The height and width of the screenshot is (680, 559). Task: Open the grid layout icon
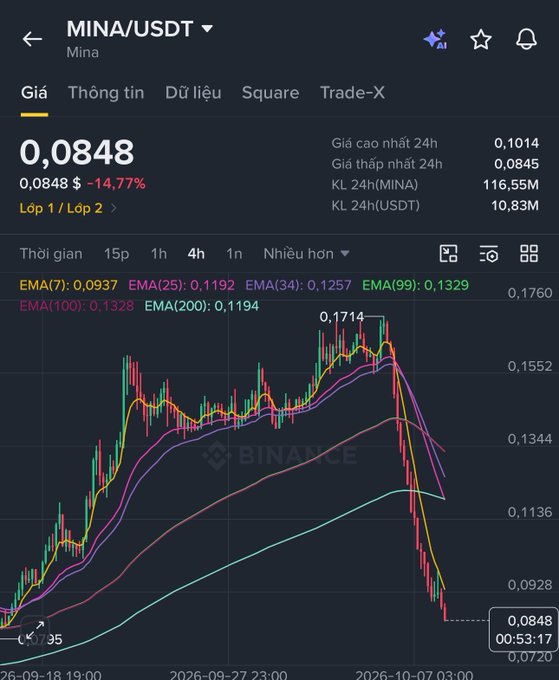tap(529, 254)
